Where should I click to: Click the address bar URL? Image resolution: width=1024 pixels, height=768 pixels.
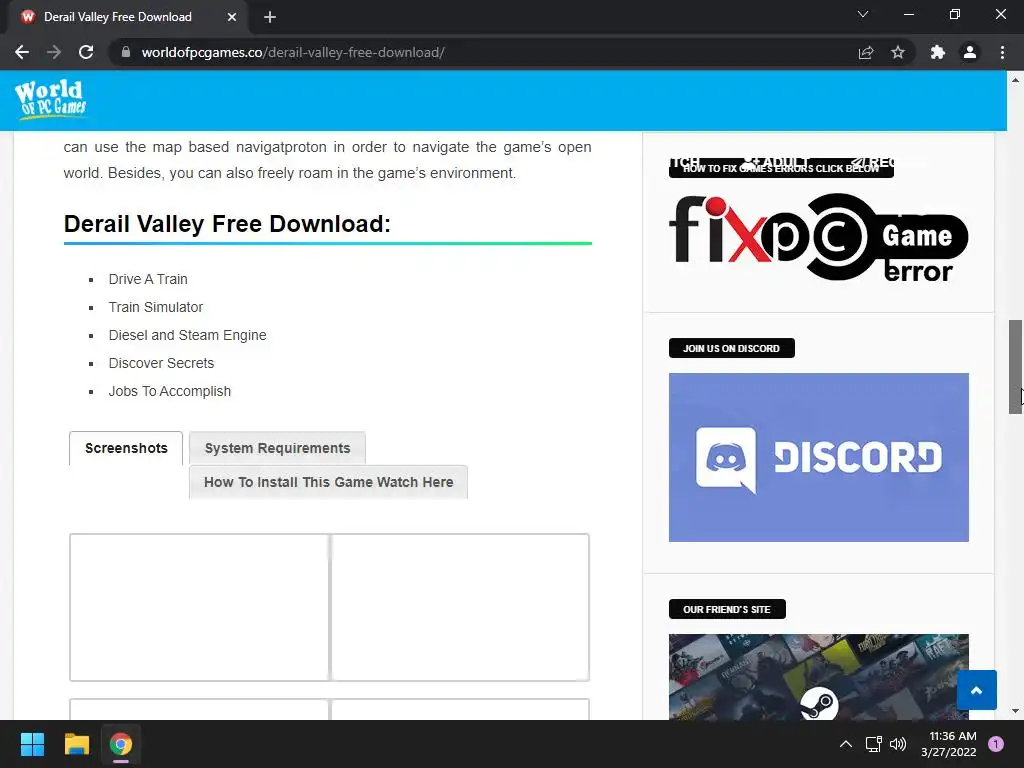coord(293,52)
